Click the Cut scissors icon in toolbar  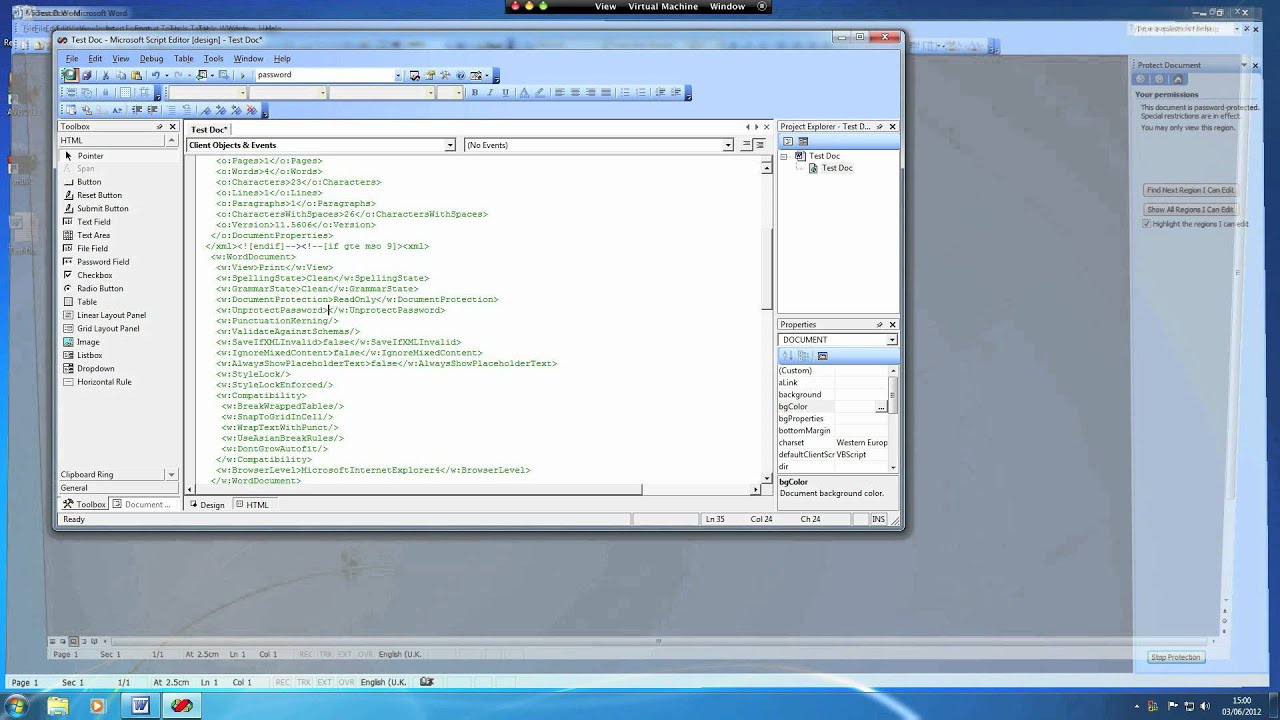click(x=105, y=75)
